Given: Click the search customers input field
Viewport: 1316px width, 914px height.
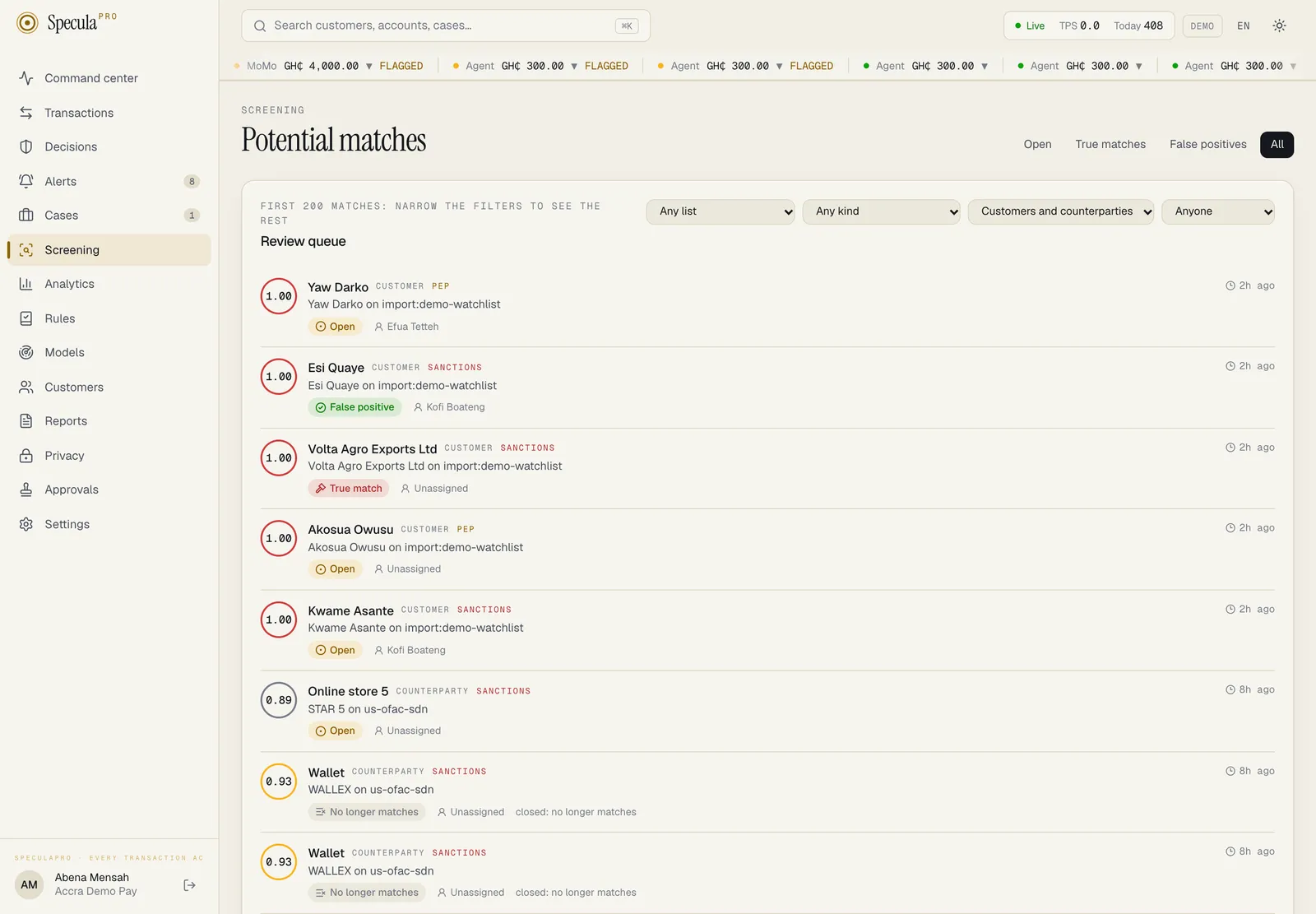Looking at the screenshot, I should pyautogui.click(x=446, y=26).
